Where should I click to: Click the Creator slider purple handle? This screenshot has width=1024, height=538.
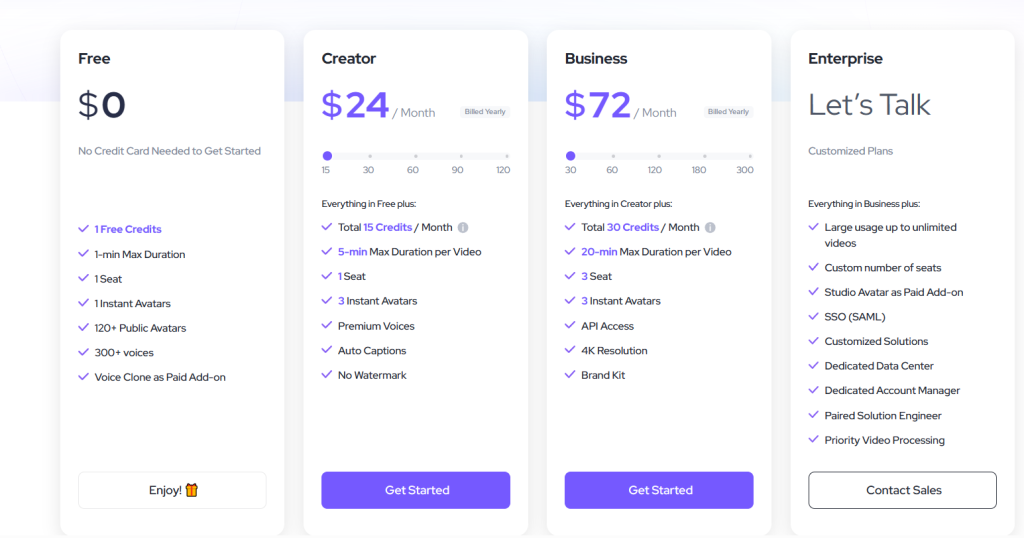click(327, 156)
